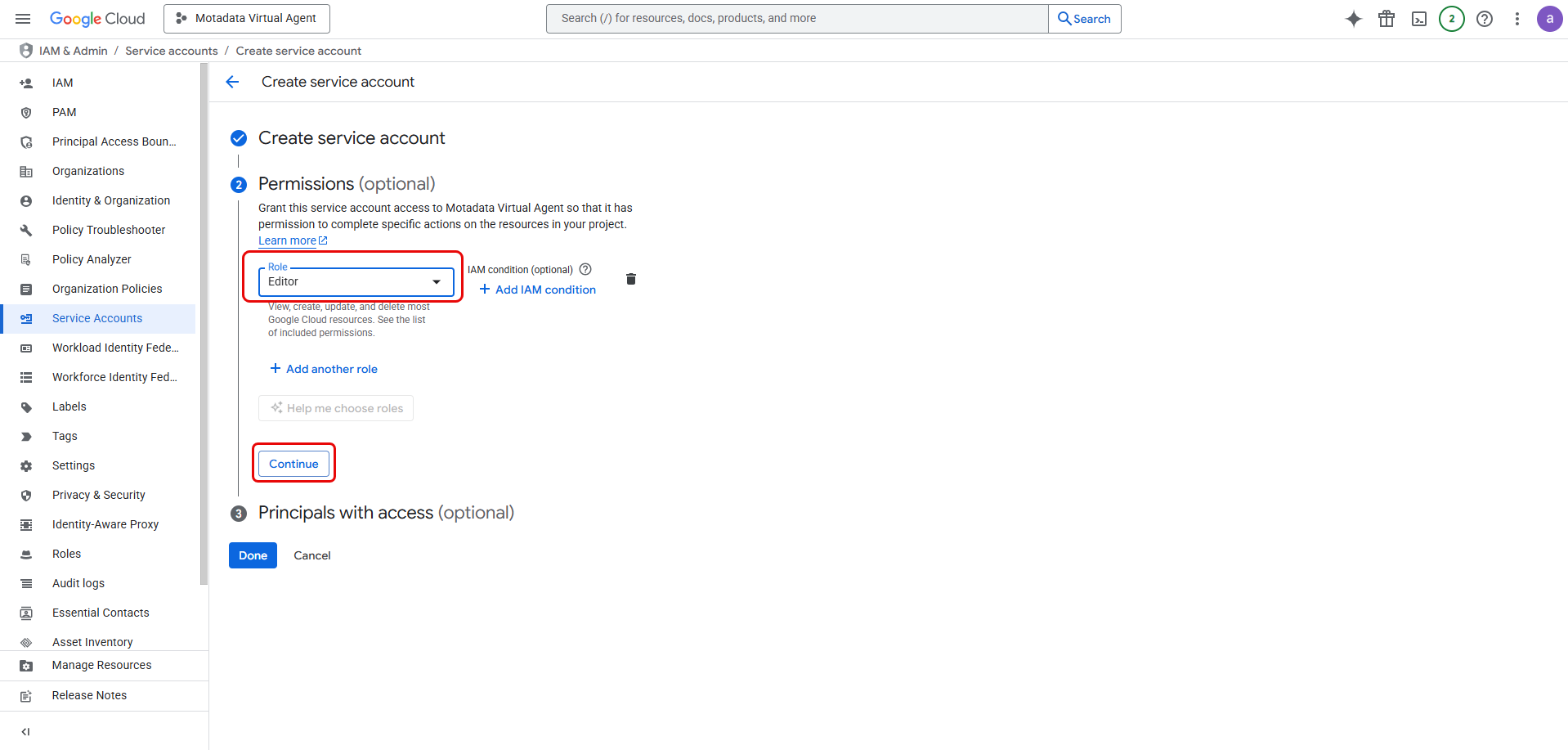Click the free trial gift icon

(1387, 18)
